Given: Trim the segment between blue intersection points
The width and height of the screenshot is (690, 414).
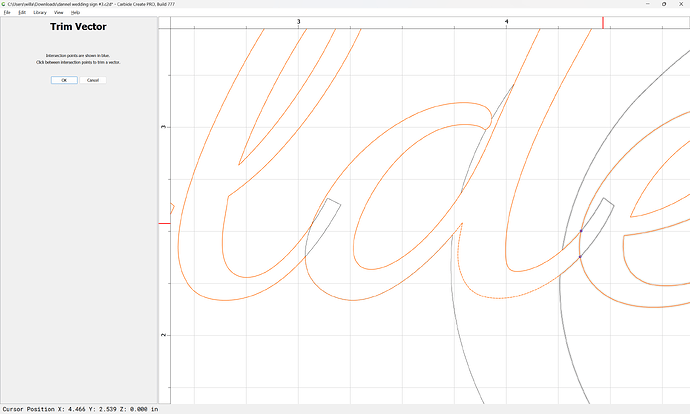Looking at the screenshot, I should (x=579, y=243).
